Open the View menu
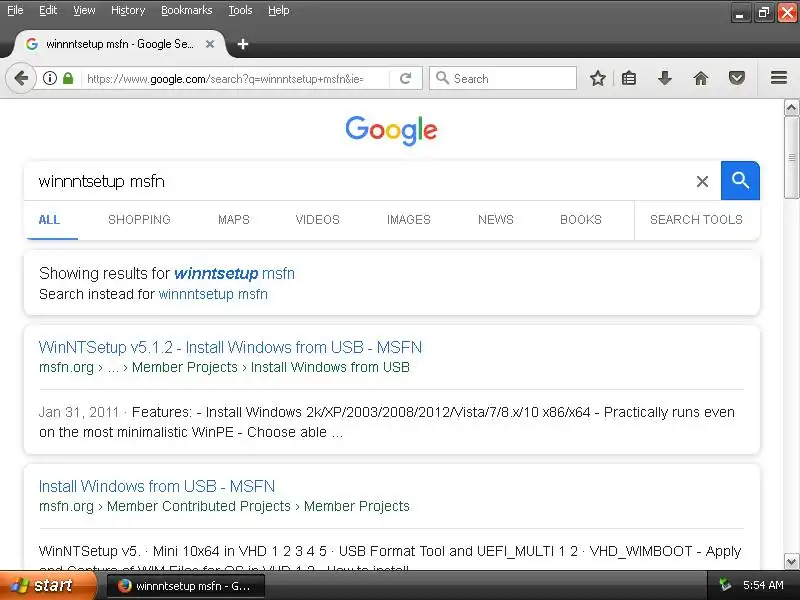 pos(84,10)
